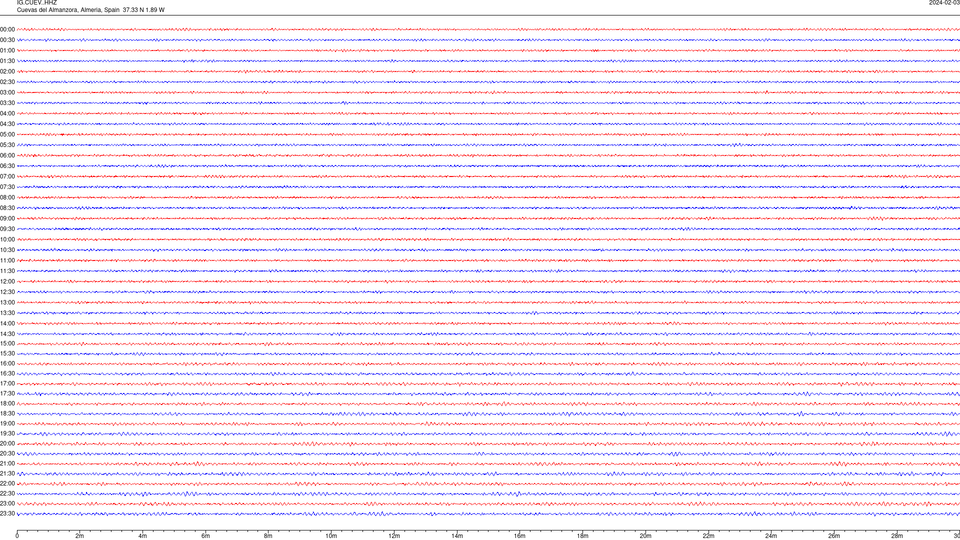Image resolution: width=960 pixels, height=540 pixels.
Task: Select the 20:00 time row label
Action: pos(7,444)
